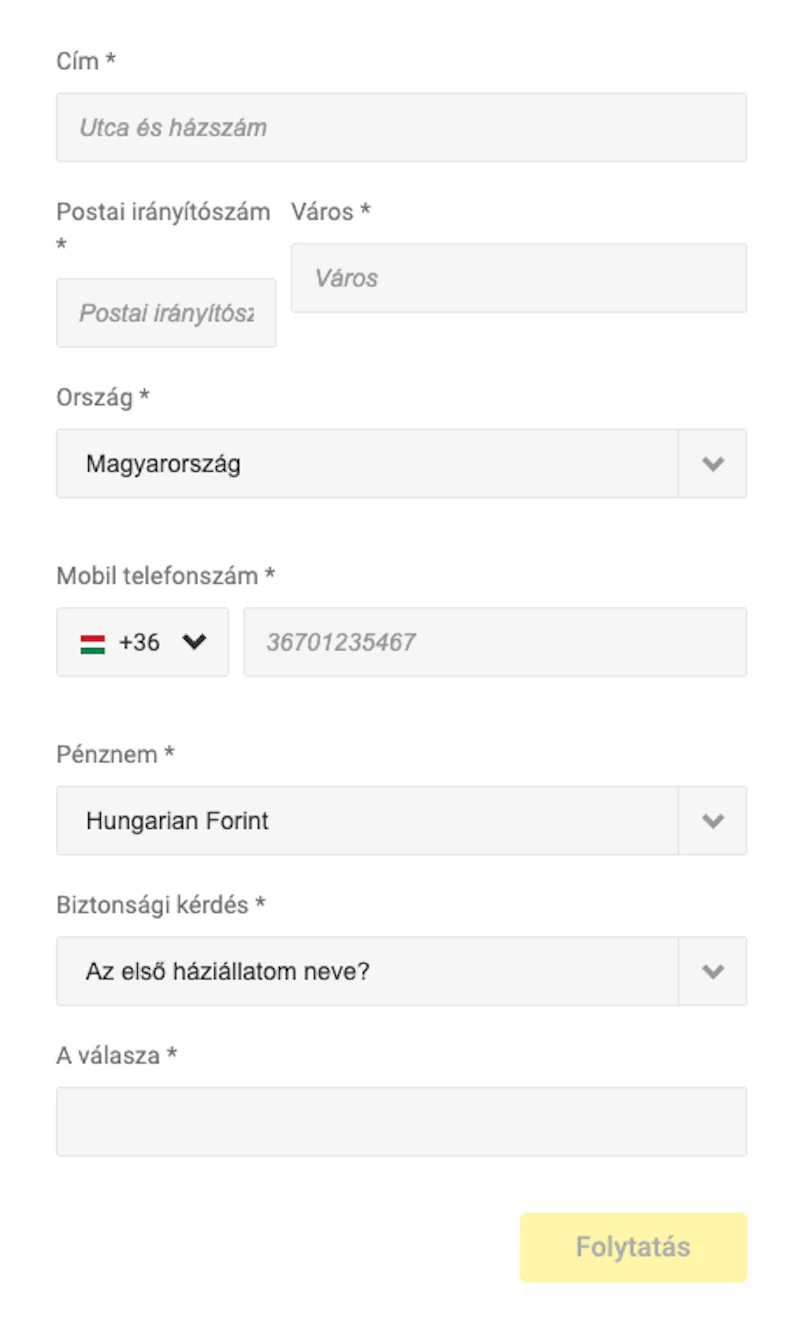Click the chevron next to +36
The image size is (800, 1337).
coord(194,642)
